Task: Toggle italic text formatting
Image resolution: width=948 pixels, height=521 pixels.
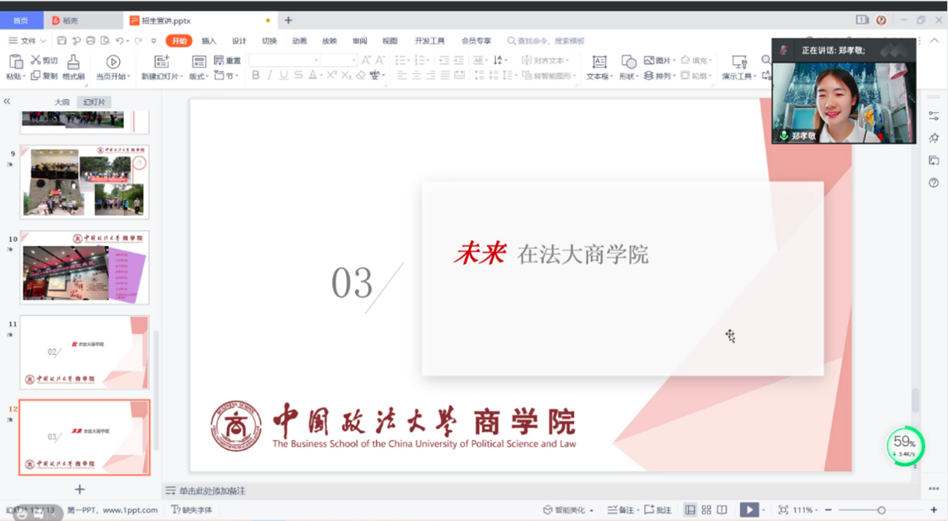Action: point(270,76)
